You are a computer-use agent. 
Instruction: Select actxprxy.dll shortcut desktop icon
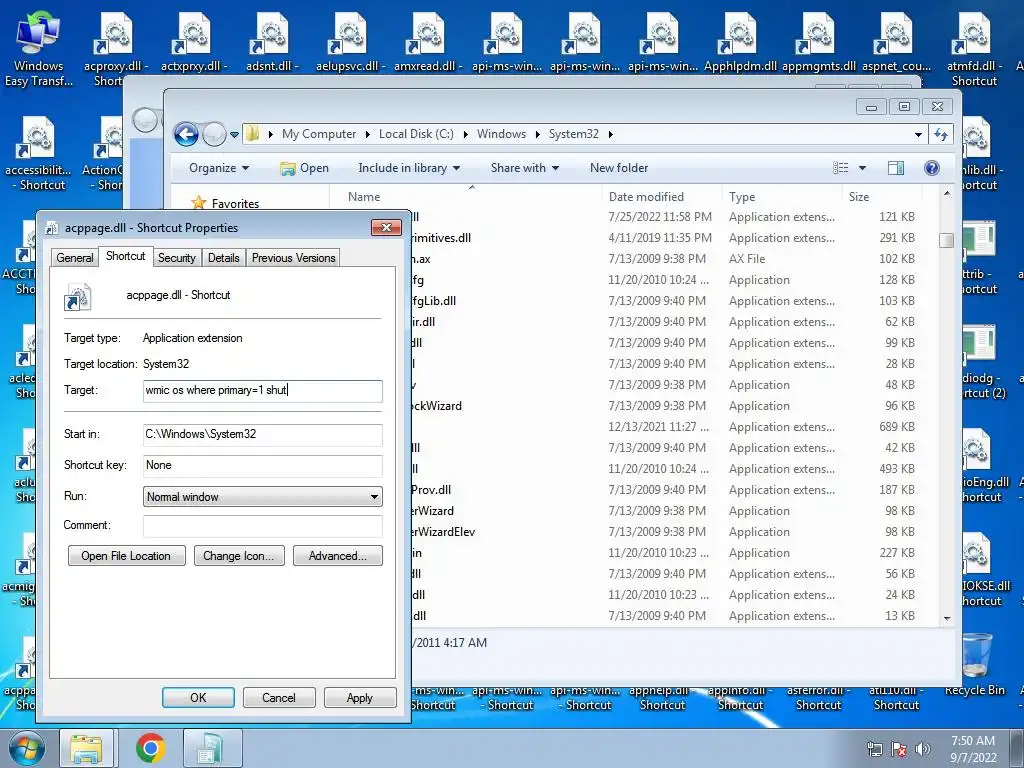click(x=194, y=44)
